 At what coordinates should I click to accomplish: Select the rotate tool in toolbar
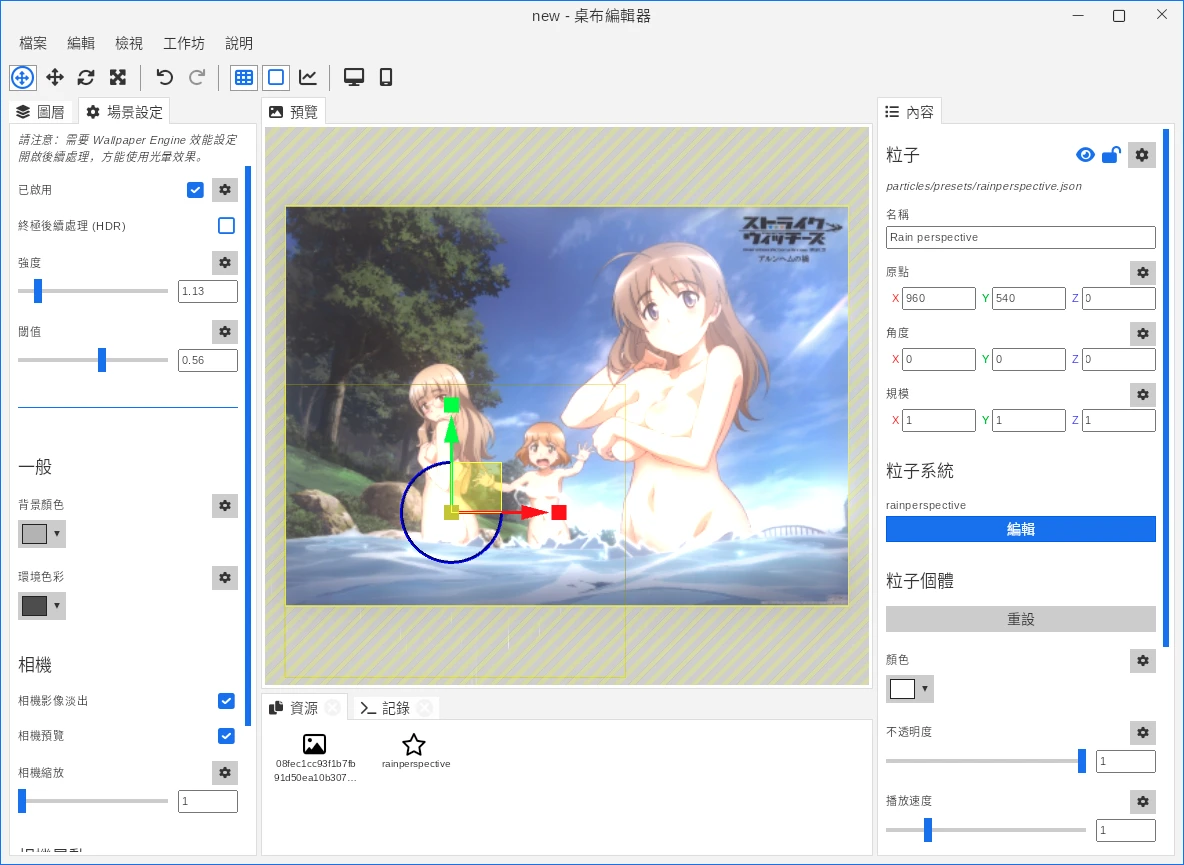[86, 77]
